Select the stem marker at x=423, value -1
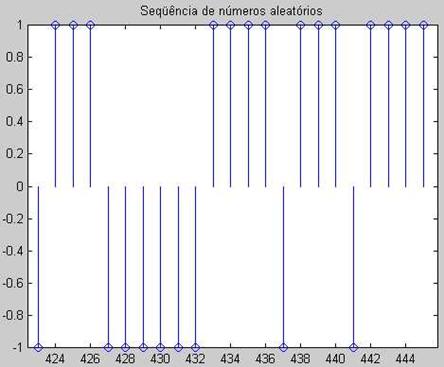Screen dimensions: 444x367 tap(38, 348)
